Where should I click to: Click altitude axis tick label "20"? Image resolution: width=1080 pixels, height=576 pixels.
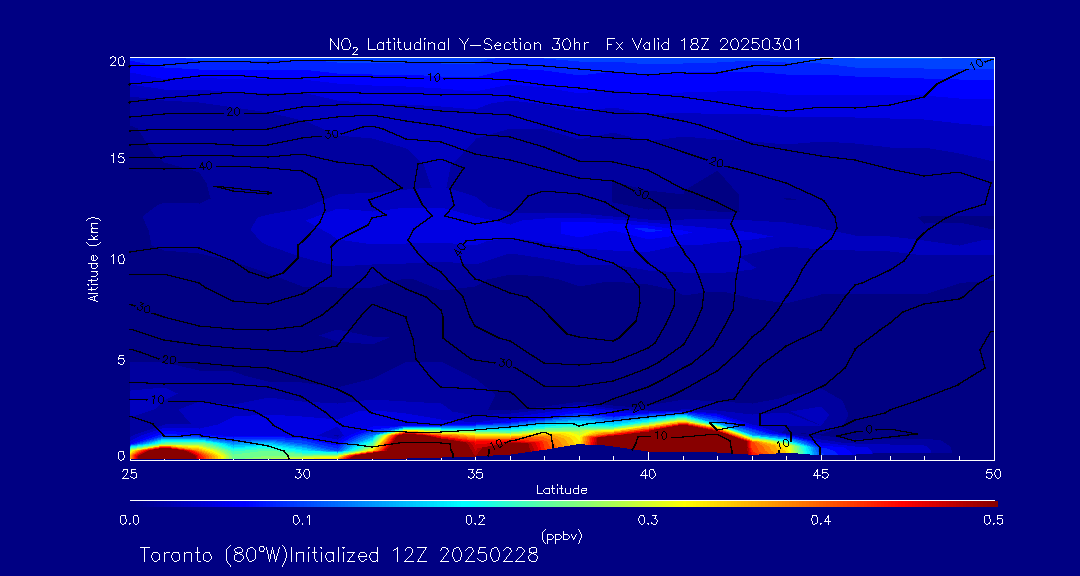point(118,61)
